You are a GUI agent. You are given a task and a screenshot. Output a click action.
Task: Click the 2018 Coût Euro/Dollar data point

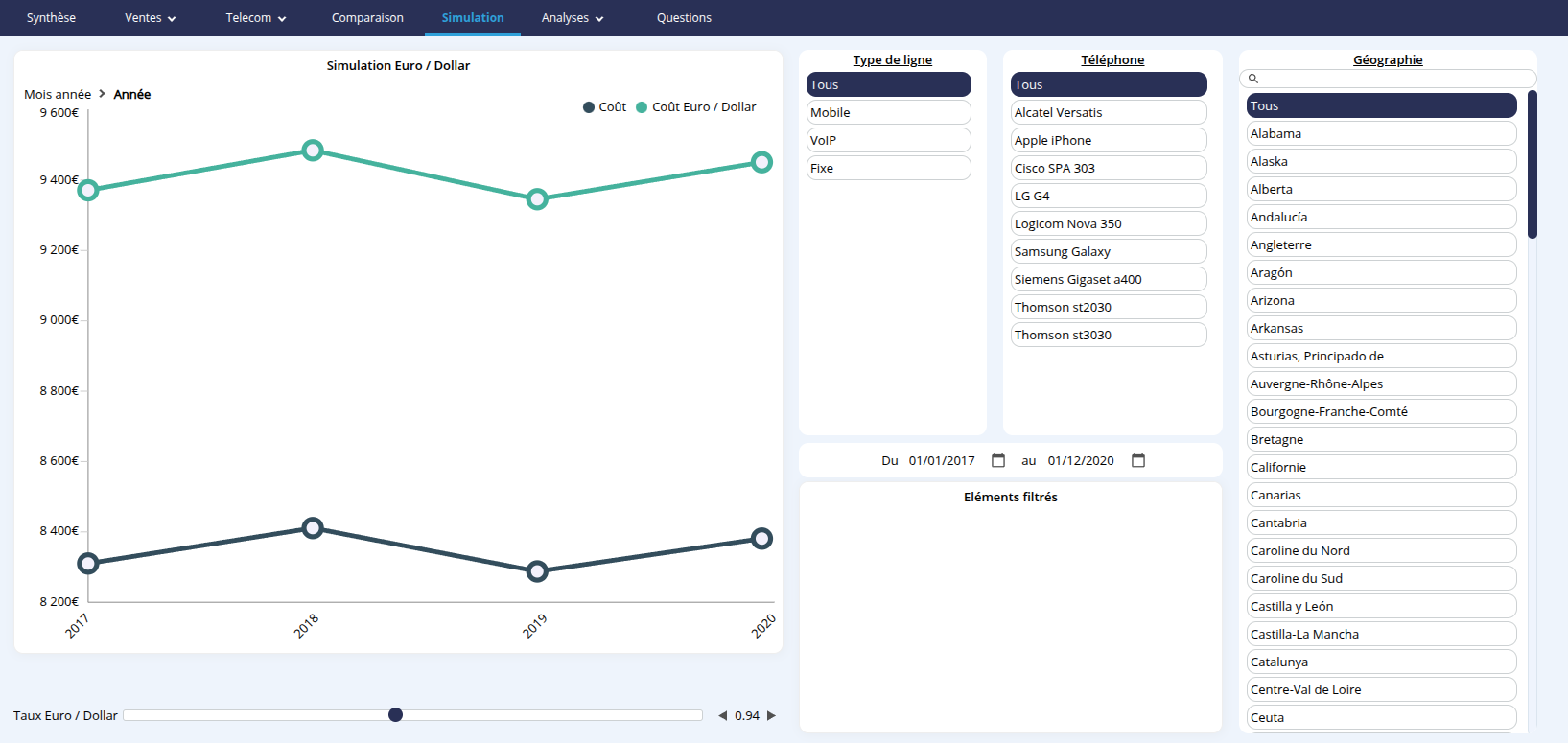pyautogui.click(x=313, y=151)
